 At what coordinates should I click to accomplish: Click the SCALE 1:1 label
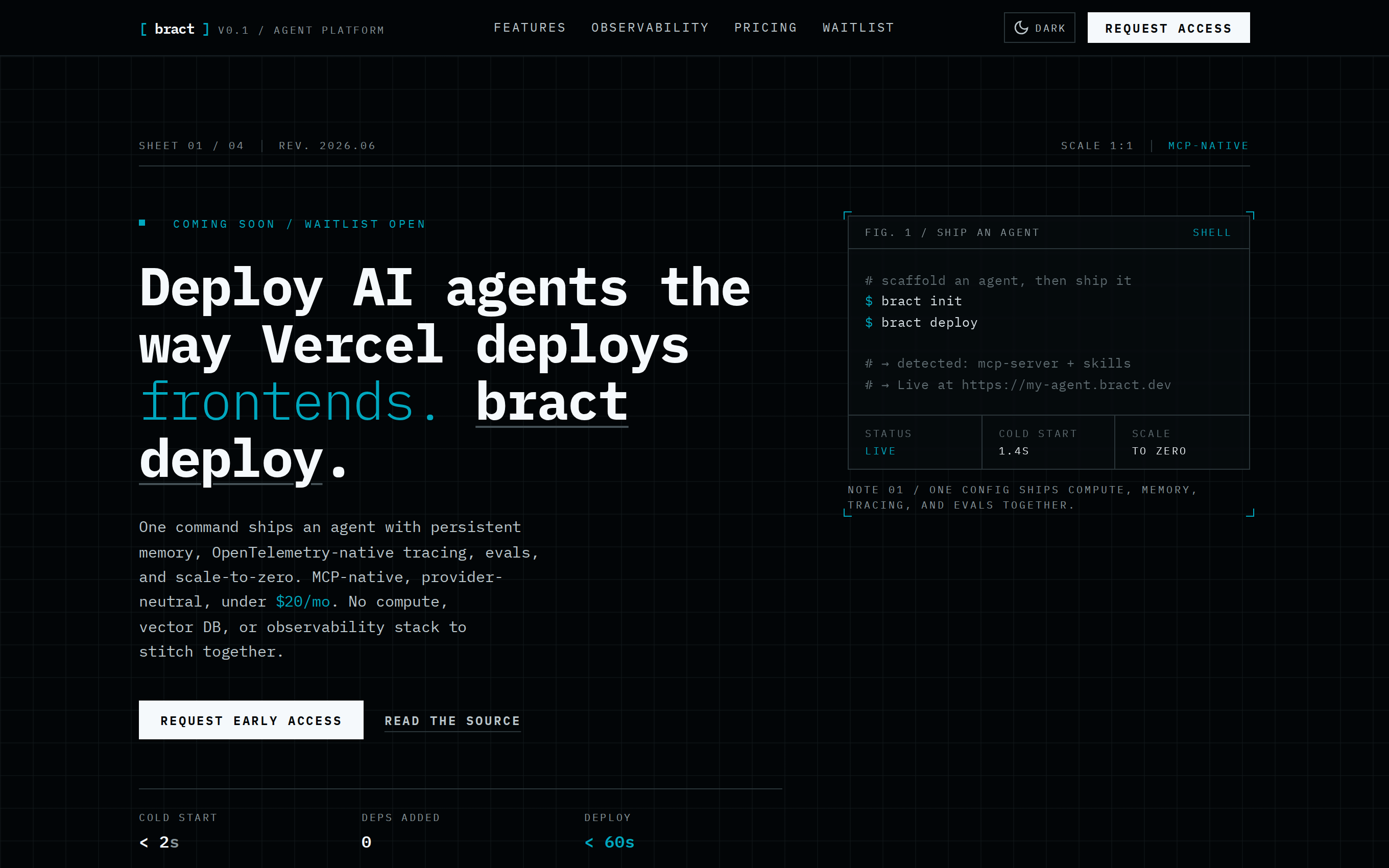point(1097,146)
